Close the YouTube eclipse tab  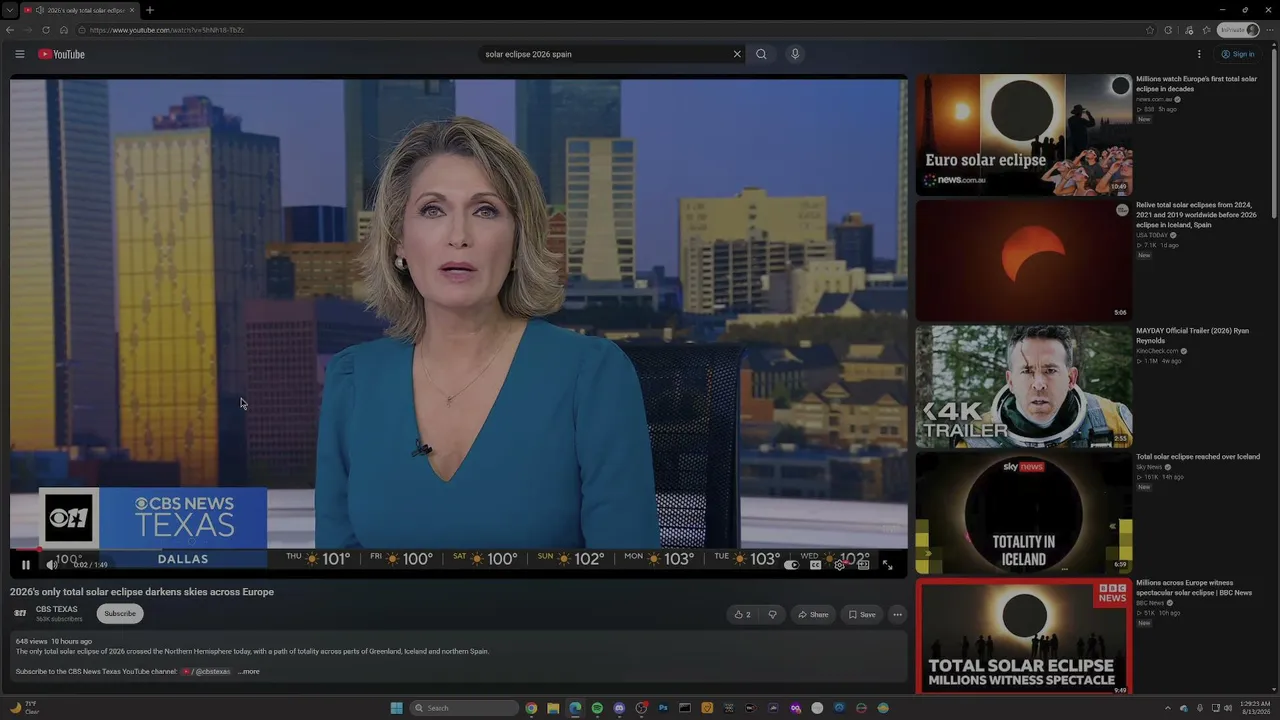coord(132,10)
